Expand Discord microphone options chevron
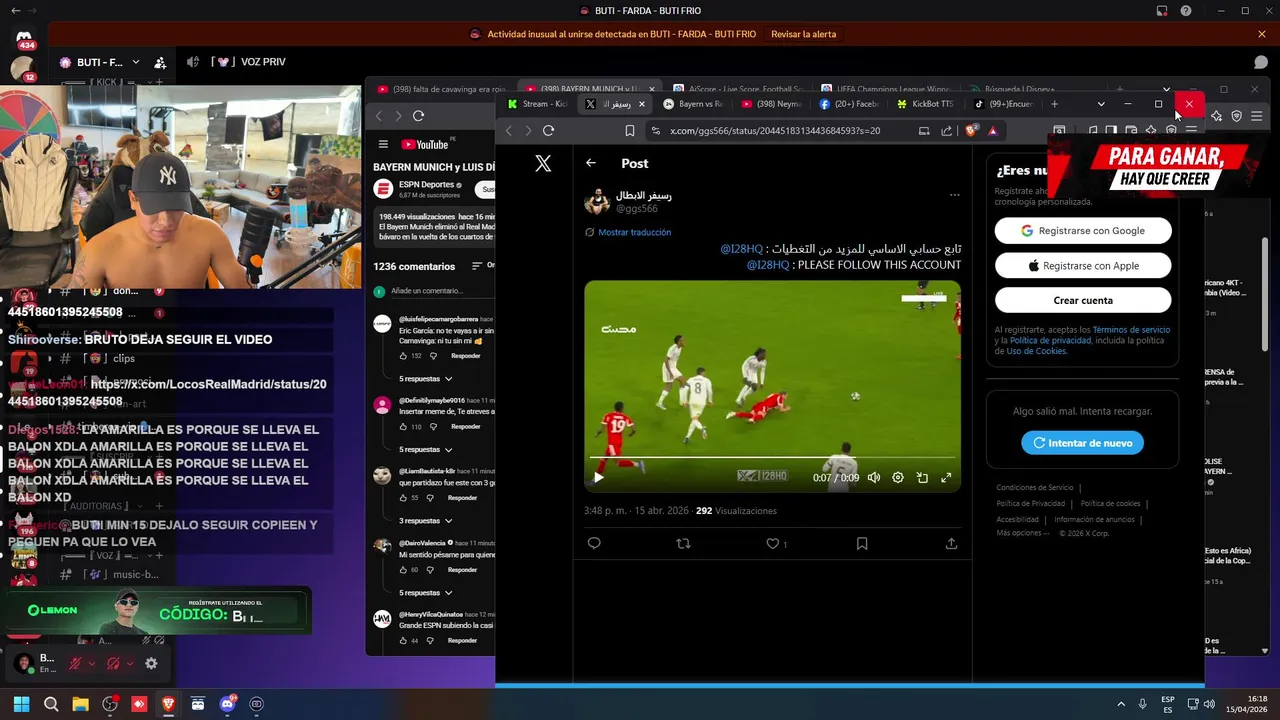Viewport: 1280px width, 720px height. point(92,663)
